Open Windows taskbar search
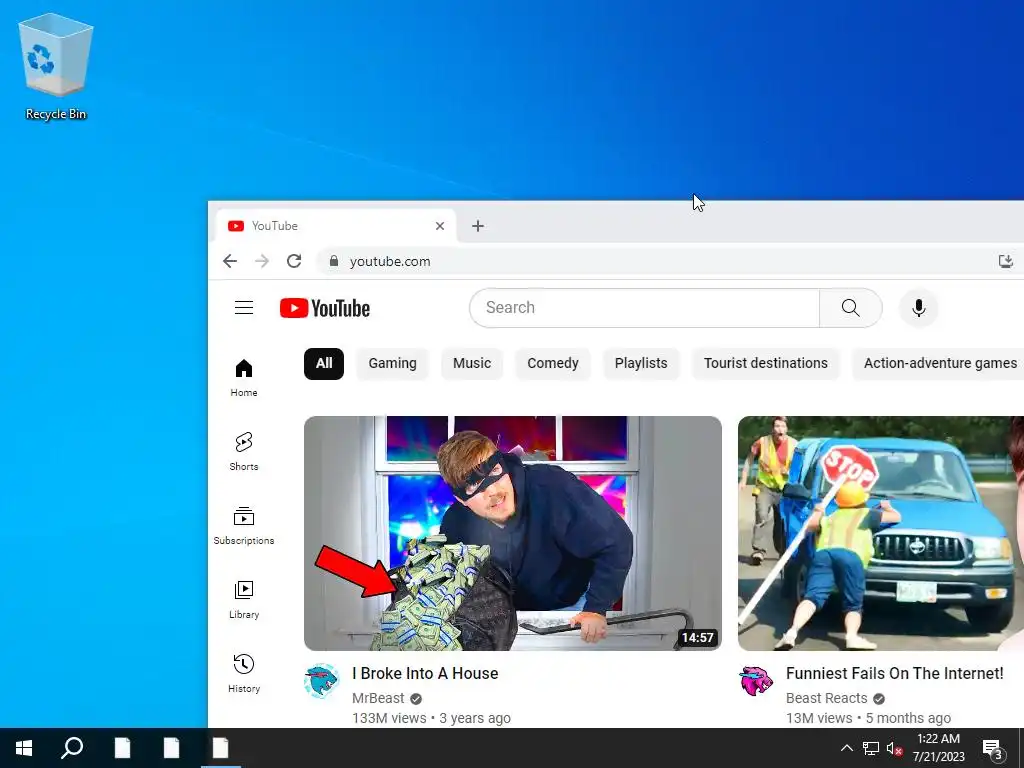This screenshot has height=768, width=1024. (72, 748)
